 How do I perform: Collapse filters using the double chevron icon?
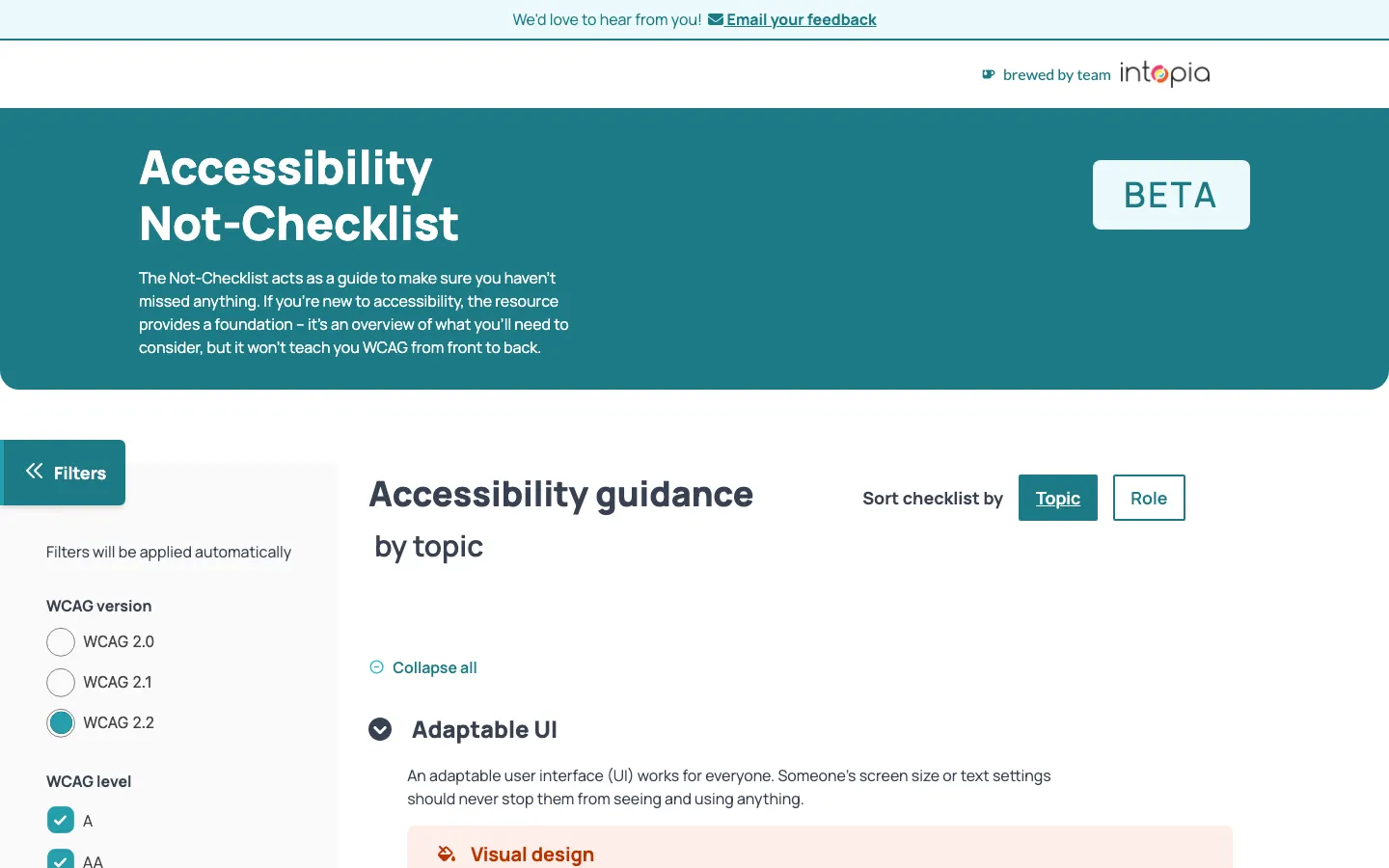35,472
